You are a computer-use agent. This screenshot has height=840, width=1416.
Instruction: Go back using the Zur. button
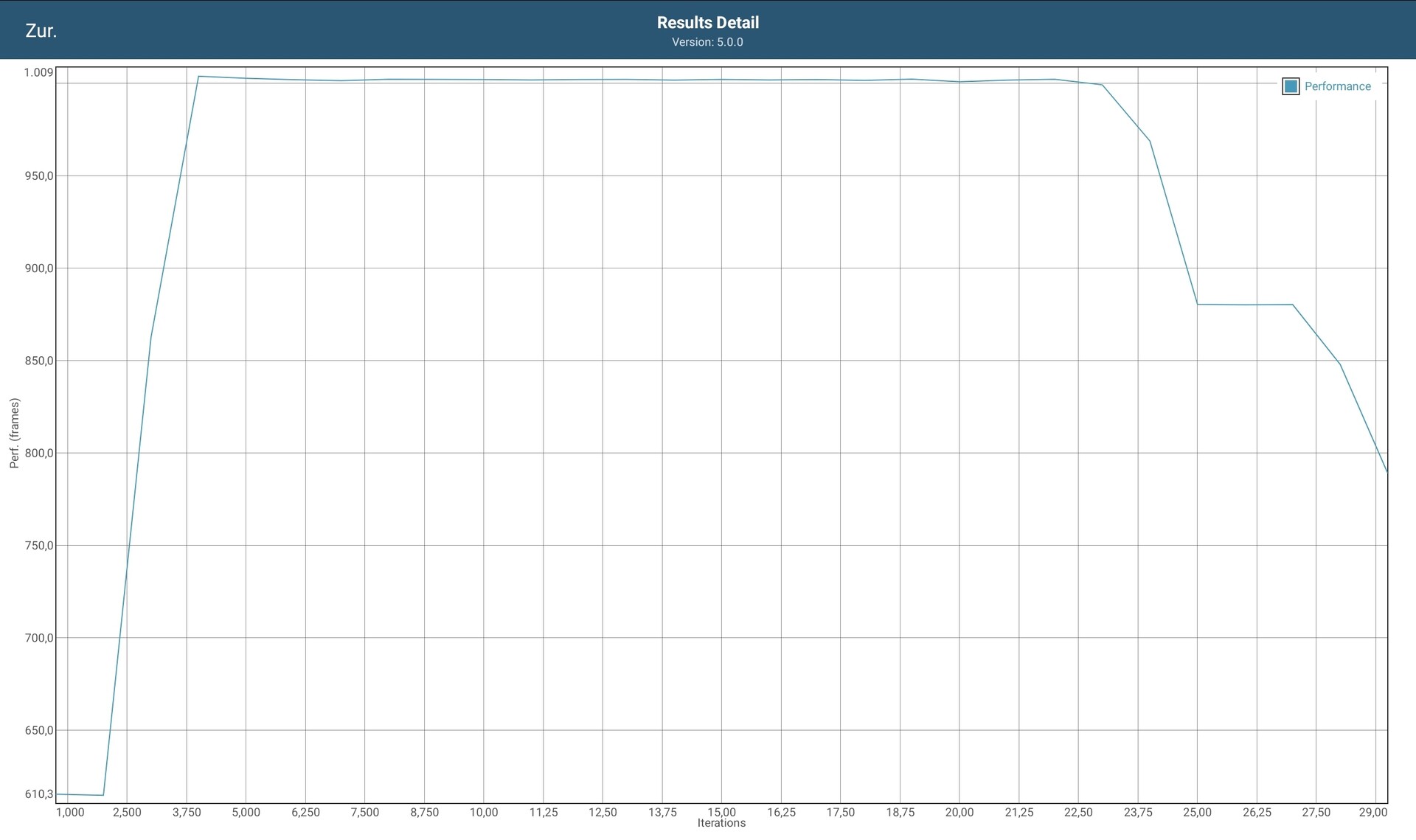41,31
